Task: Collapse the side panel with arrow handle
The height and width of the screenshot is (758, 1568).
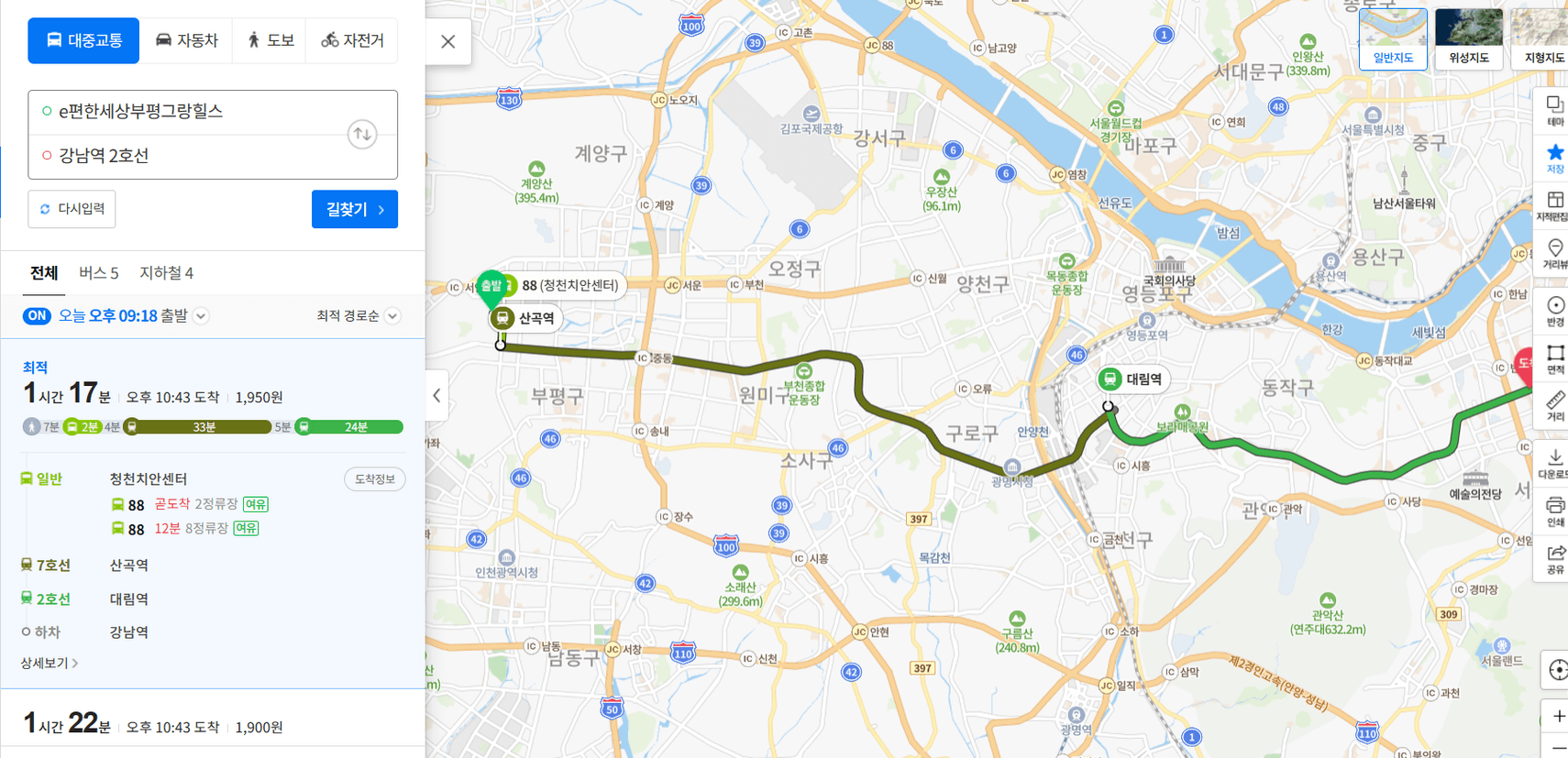Action: (x=436, y=396)
